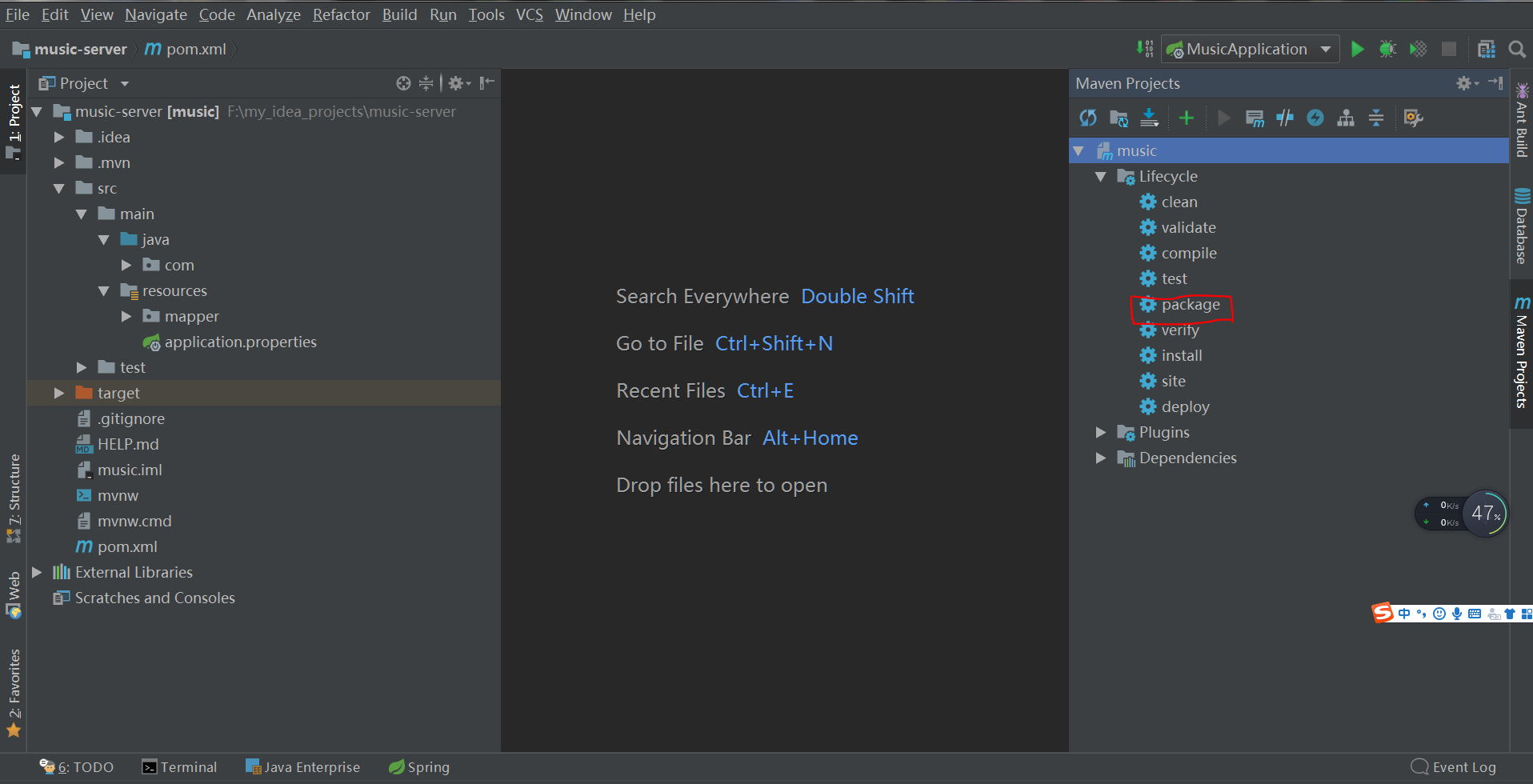
Task: Collapse the src folder
Action: 58,189
